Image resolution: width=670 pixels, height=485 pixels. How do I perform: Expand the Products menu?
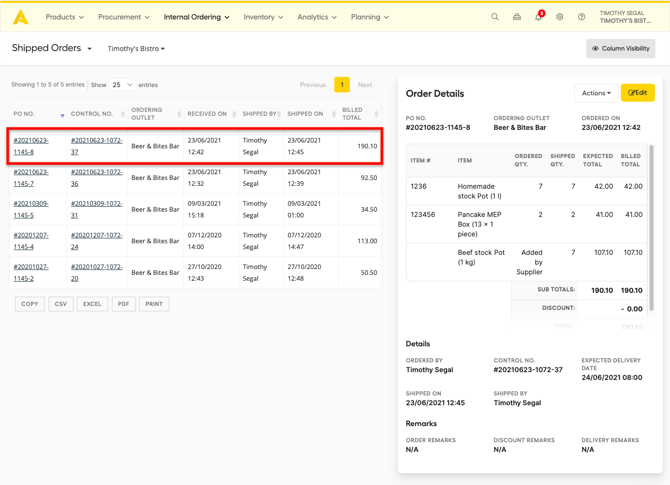point(65,17)
